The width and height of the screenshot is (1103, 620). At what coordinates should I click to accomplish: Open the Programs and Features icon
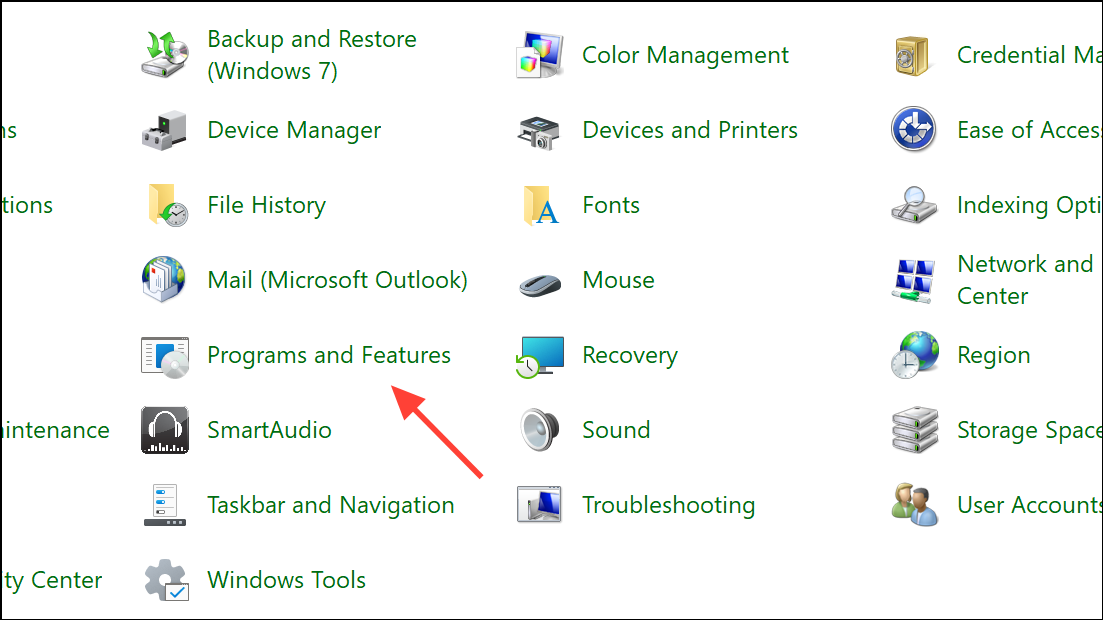click(165, 356)
